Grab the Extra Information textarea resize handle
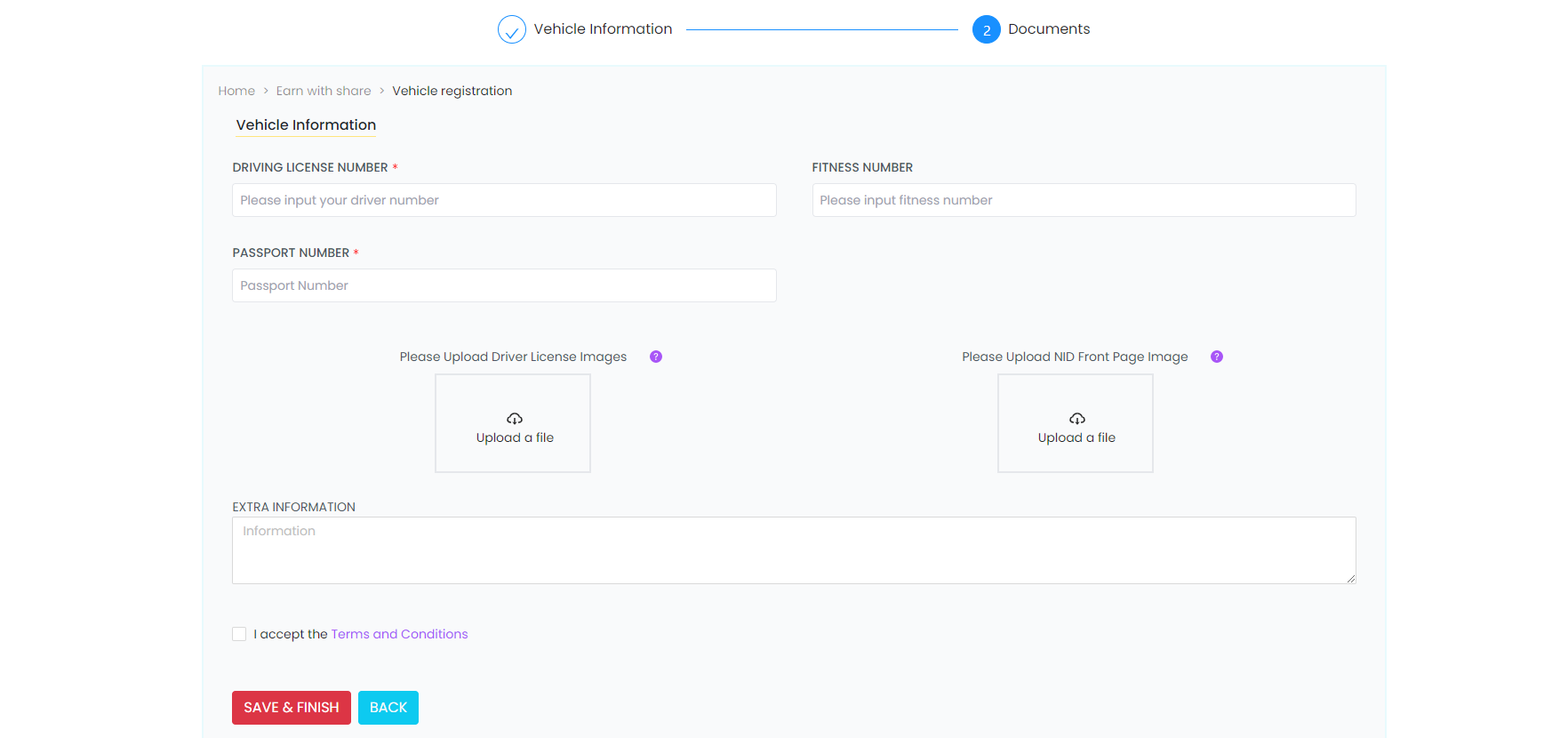 point(1350,578)
